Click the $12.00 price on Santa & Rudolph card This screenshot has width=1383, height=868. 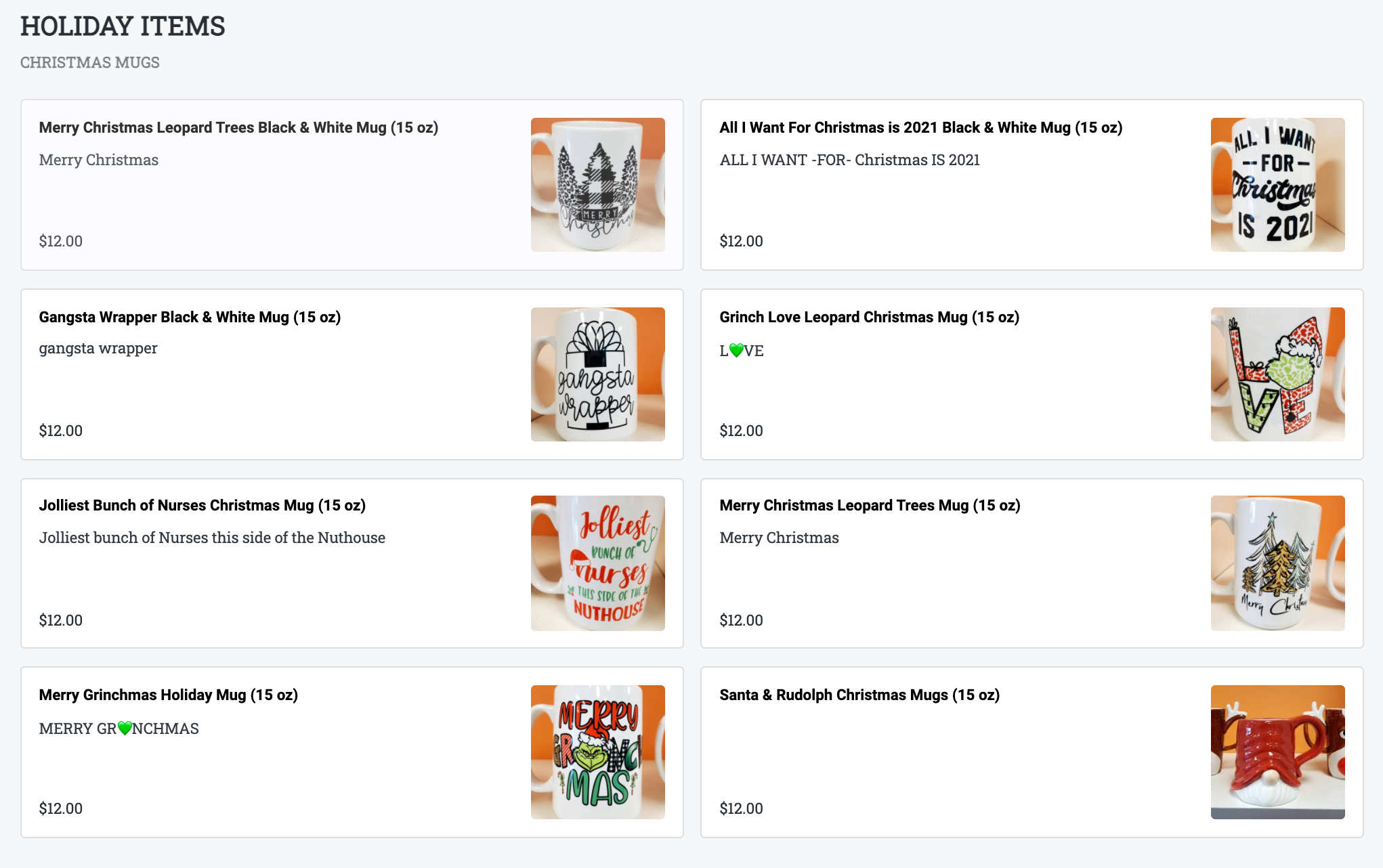(741, 808)
